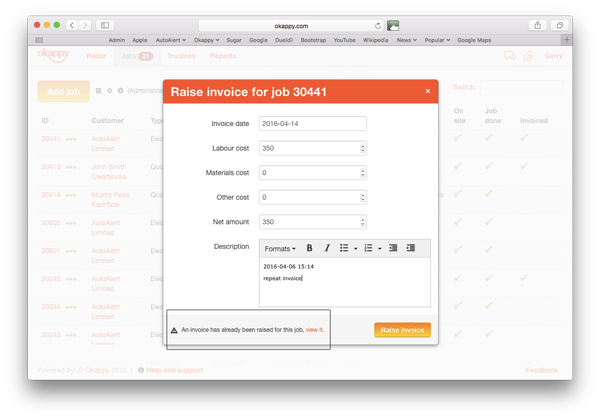
Task: Open the favorites grid icon
Action: [x=39, y=40]
